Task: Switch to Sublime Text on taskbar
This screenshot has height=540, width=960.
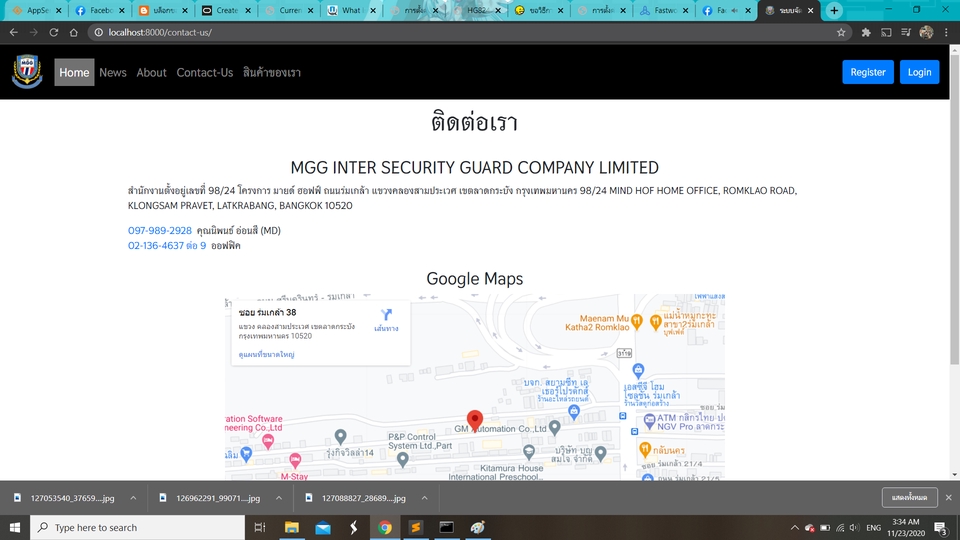Action: pyautogui.click(x=416, y=527)
